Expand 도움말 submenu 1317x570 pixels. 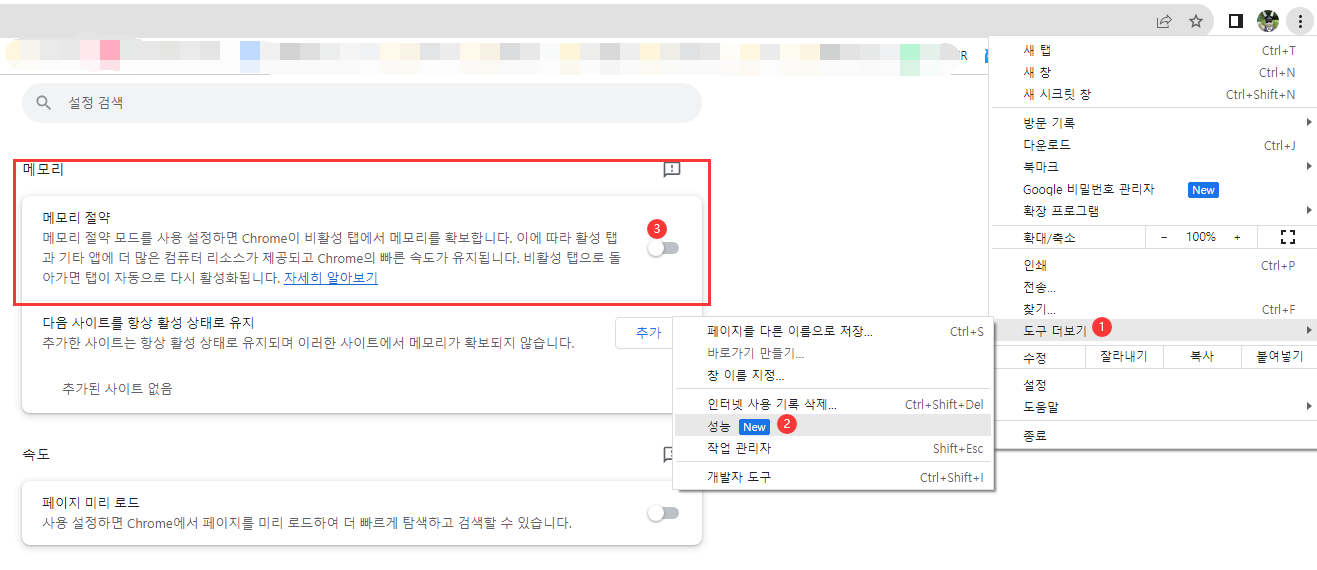[1153, 407]
